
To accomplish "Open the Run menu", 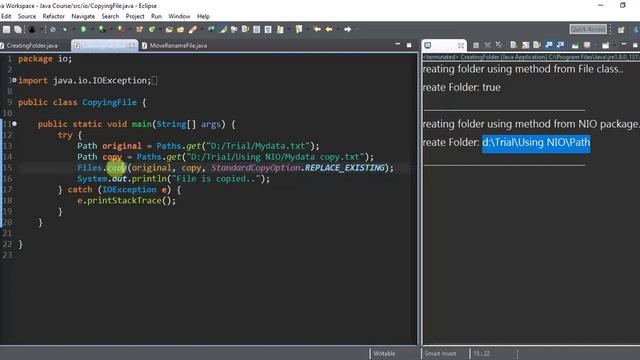I will coord(156,16).
